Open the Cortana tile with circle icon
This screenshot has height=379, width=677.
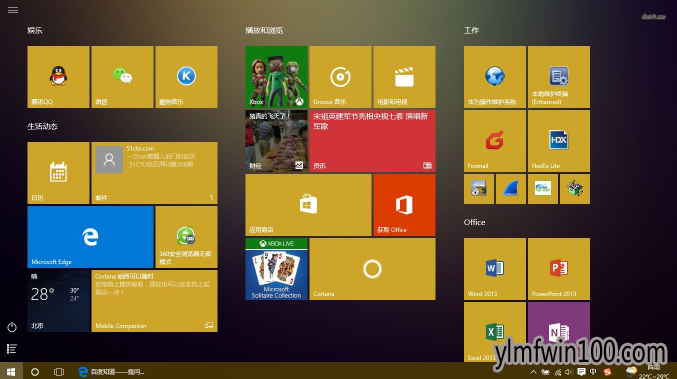coord(372,268)
